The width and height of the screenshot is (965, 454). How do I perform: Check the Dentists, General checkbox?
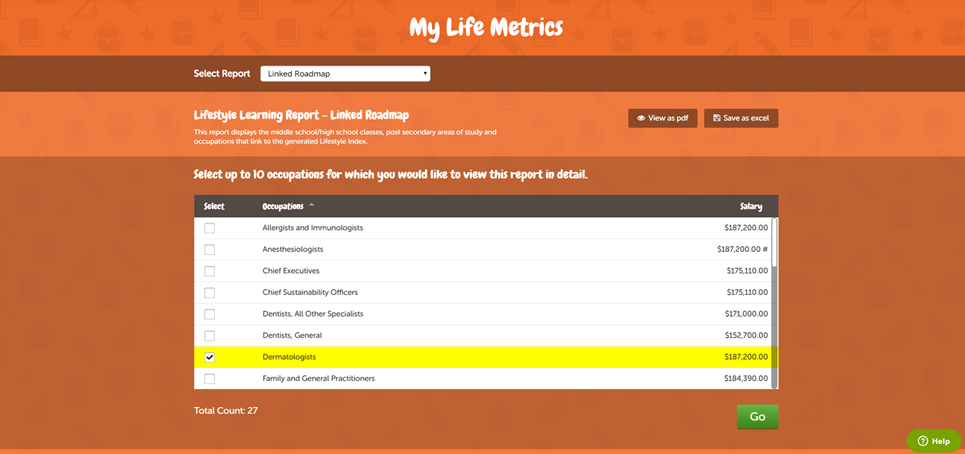coord(210,335)
